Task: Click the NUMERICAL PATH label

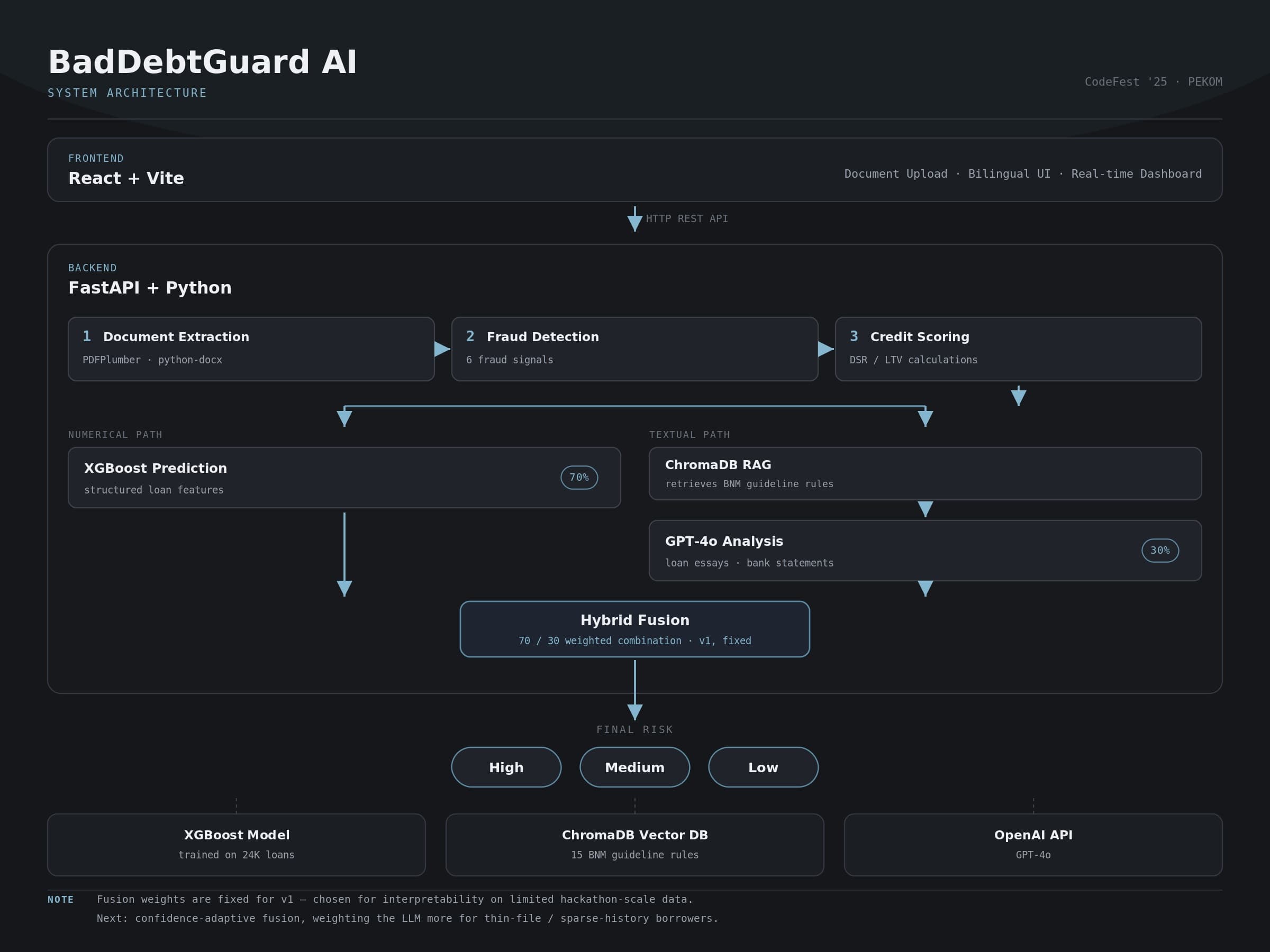Action: pyautogui.click(x=115, y=435)
